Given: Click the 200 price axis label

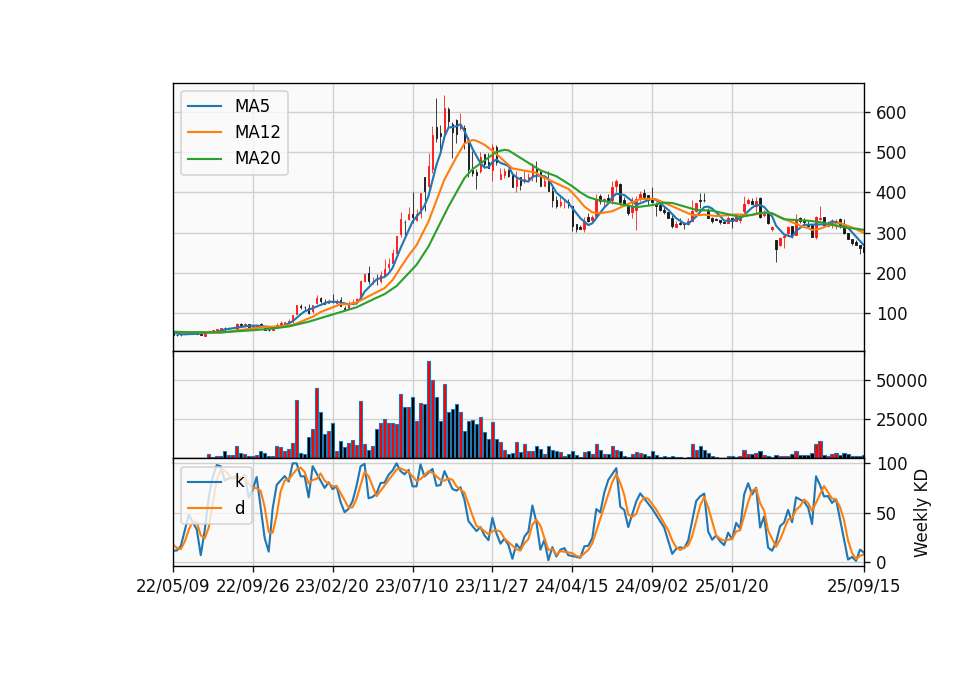Looking at the screenshot, I should pyautogui.click(x=891, y=274).
